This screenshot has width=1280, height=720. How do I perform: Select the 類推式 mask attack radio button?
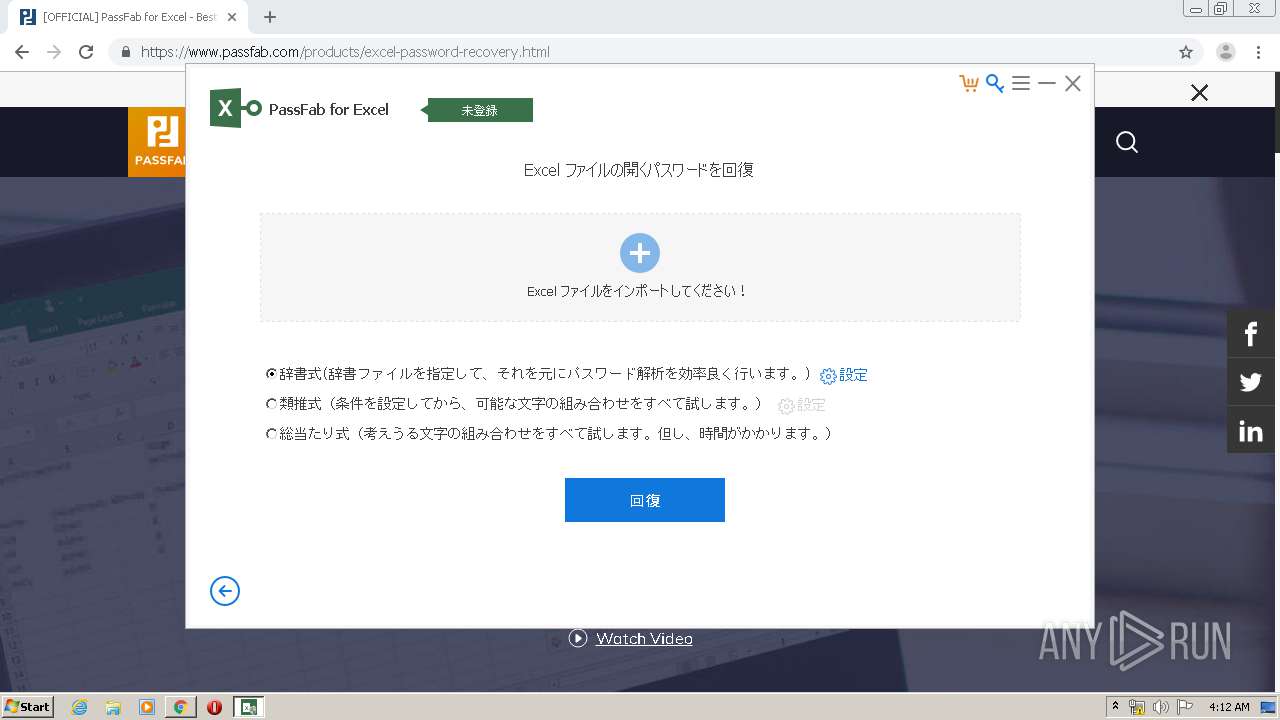click(x=271, y=404)
